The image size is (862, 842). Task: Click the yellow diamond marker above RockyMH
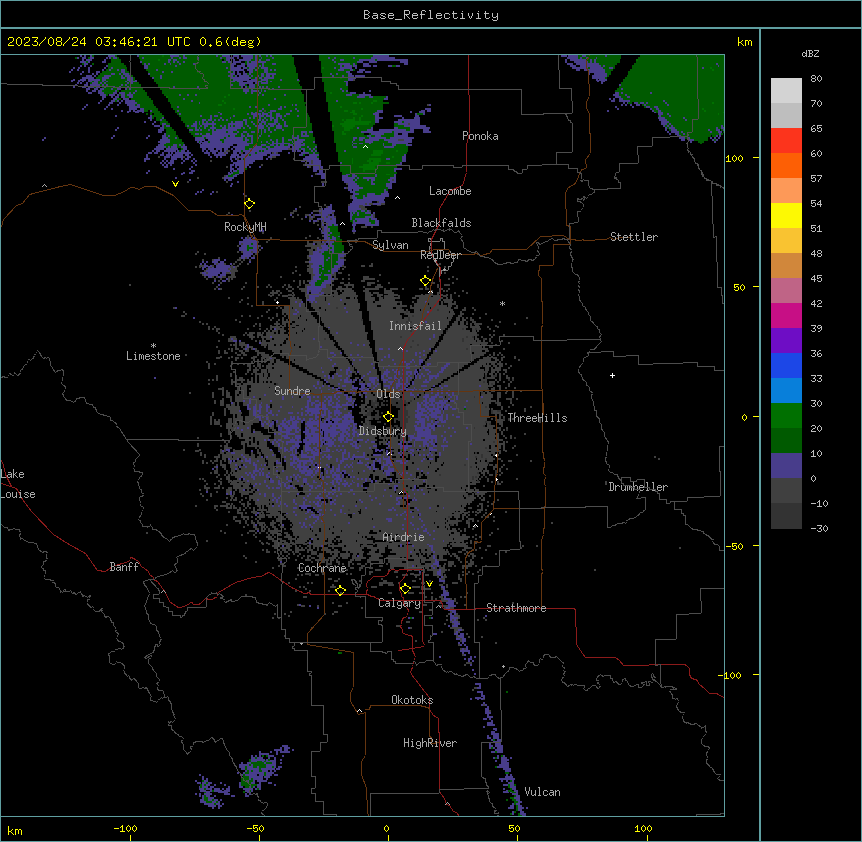pos(250,204)
